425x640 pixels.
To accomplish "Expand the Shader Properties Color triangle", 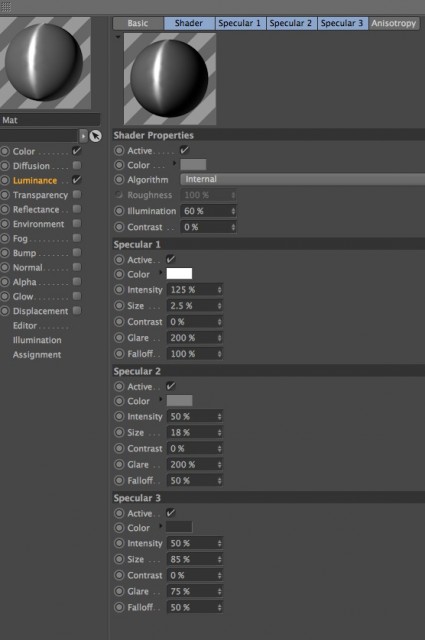I will [x=175, y=163].
